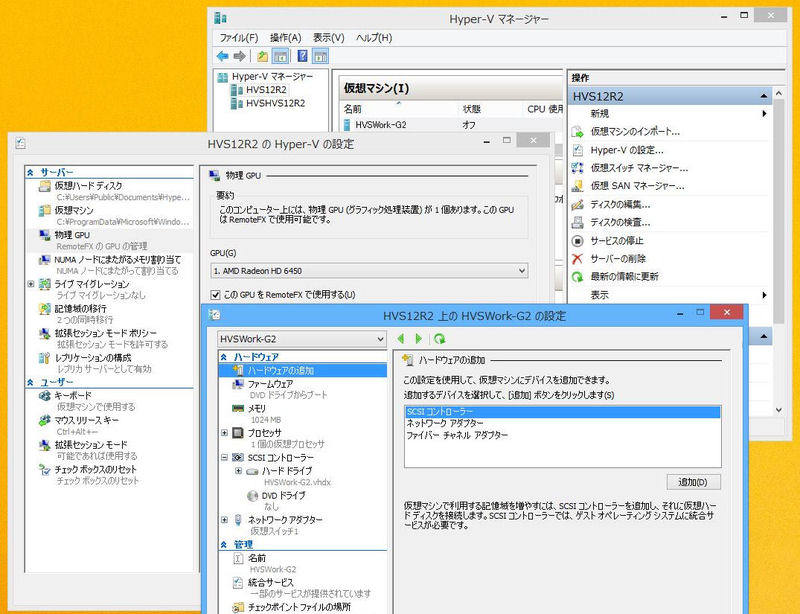Select HVS12R2 server in Hyper-V Manager tree
800x614 pixels.
click(x=266, y=90)
